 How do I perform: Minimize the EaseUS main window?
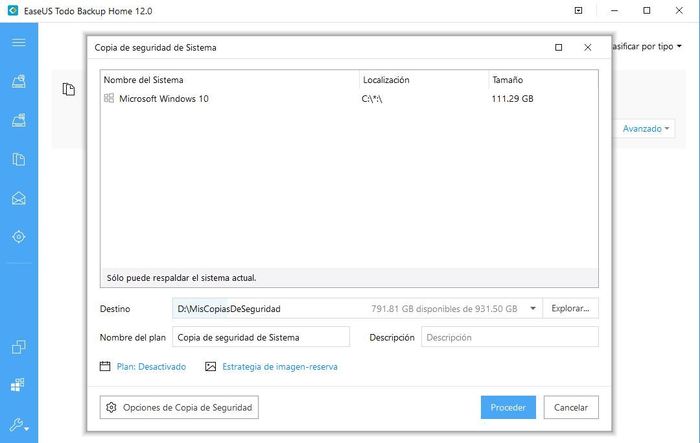tap(615, 10)
